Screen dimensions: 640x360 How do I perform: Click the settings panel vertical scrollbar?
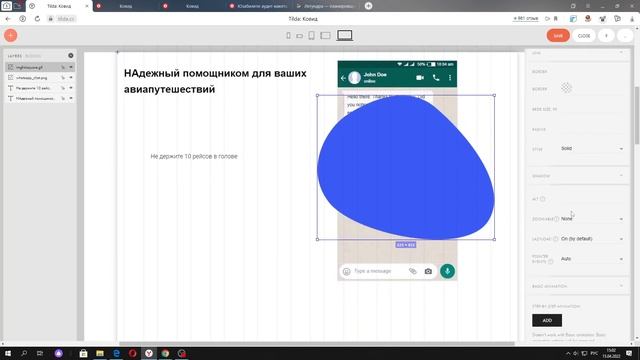(x=637, y=115)
